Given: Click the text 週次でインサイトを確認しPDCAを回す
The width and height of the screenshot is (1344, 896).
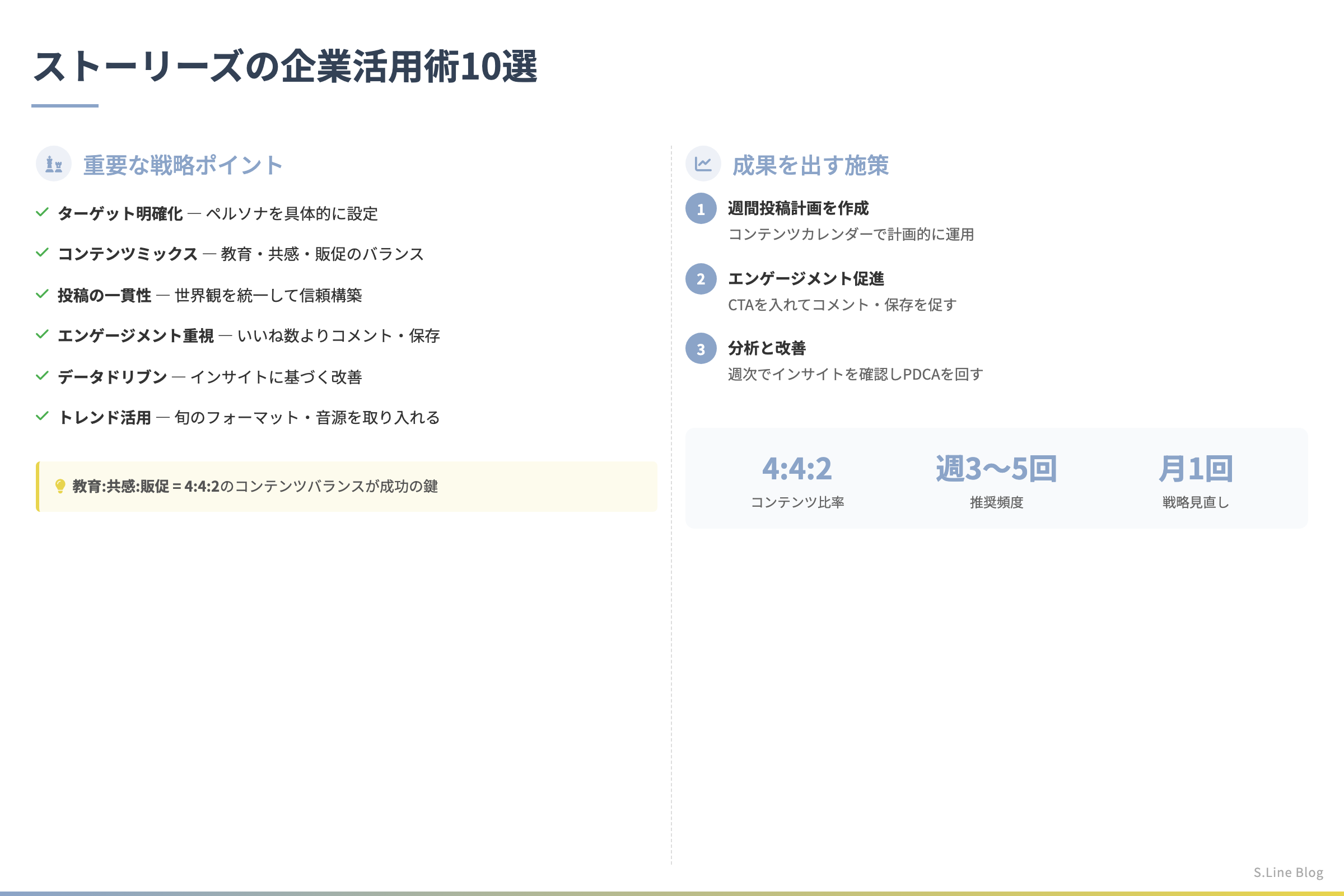Looking at the screenshot, I should (856, 374).
